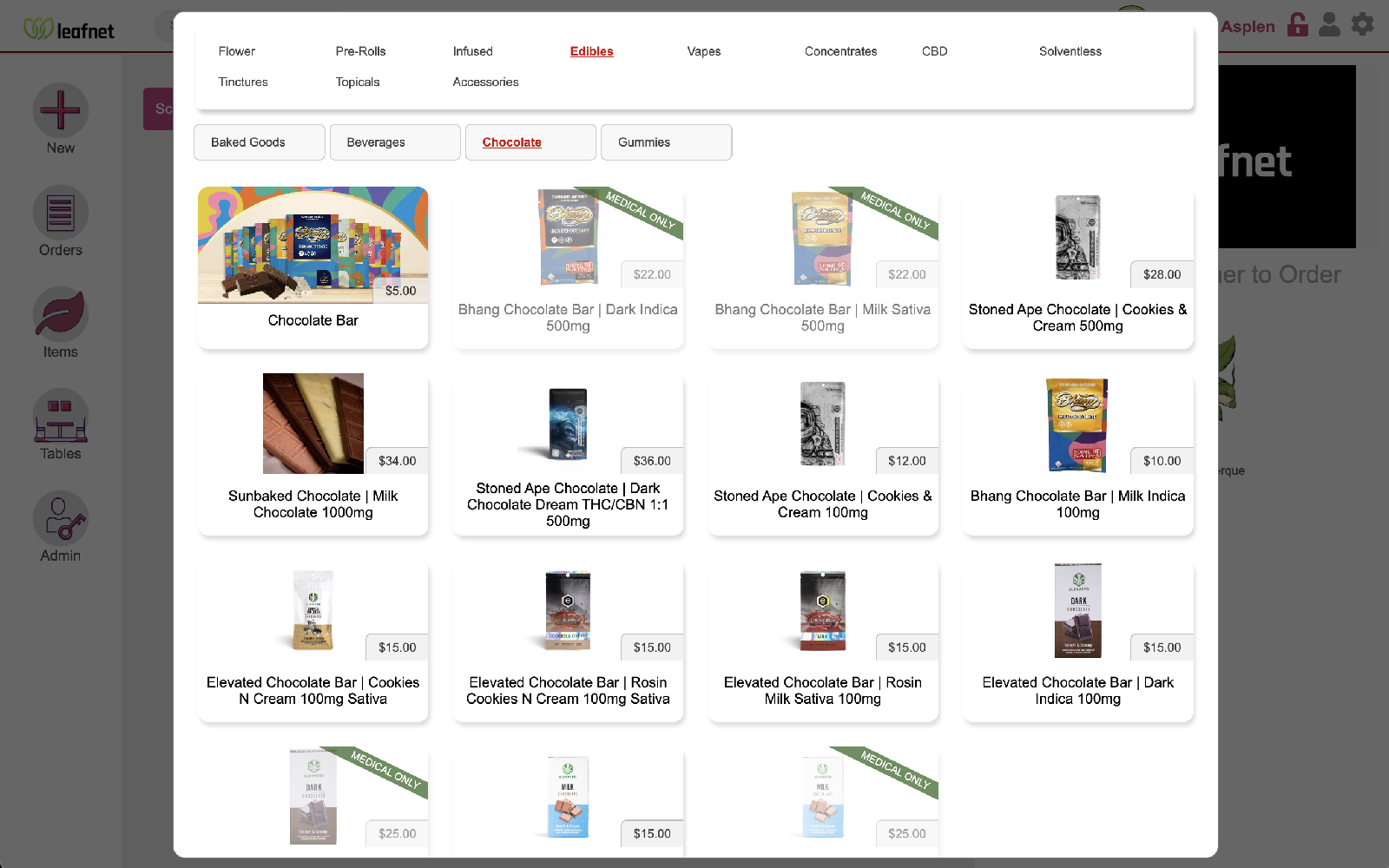Image resolution: width=1389 pixels, height=868 pixels.
Task: Click the red unlock padlock icon
Action: click(x=1297, y=24)
